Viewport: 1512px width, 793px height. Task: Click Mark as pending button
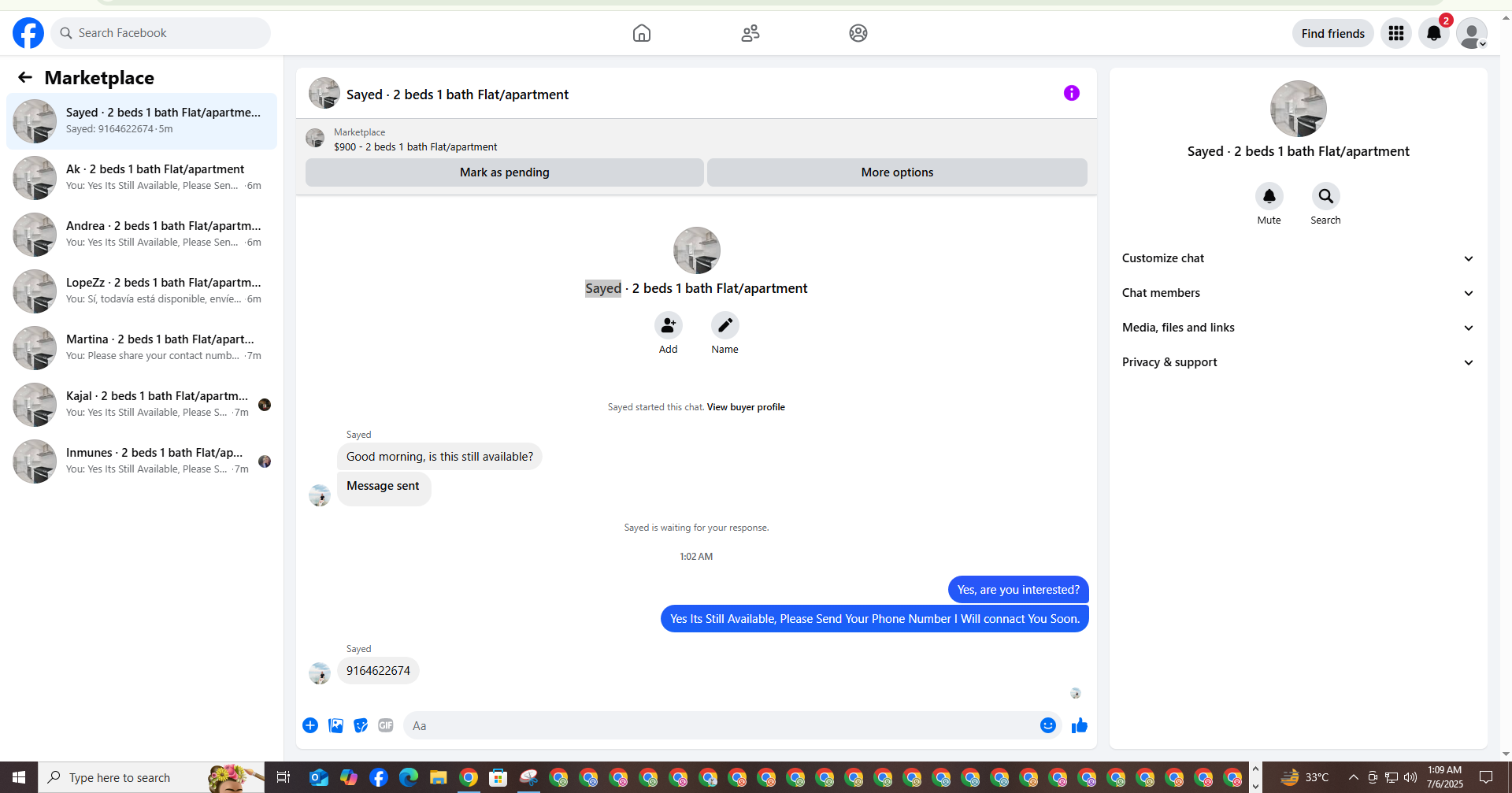(x=504, y=172)
